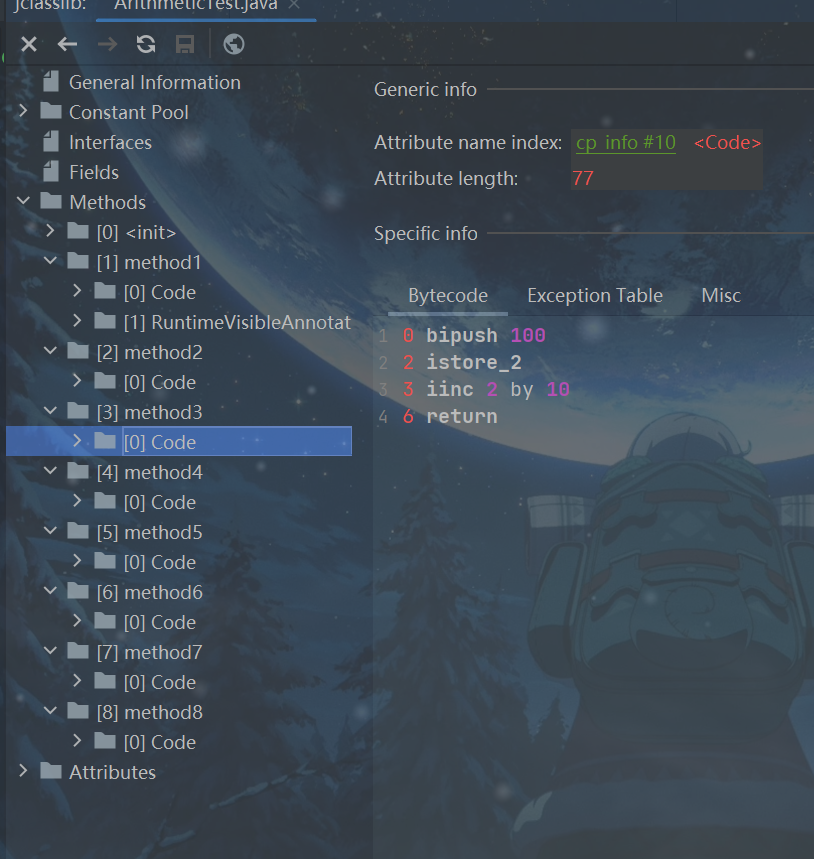Click the save floppy disk icon
Viewport: 814px width, 859px height.
coord(185,44)
